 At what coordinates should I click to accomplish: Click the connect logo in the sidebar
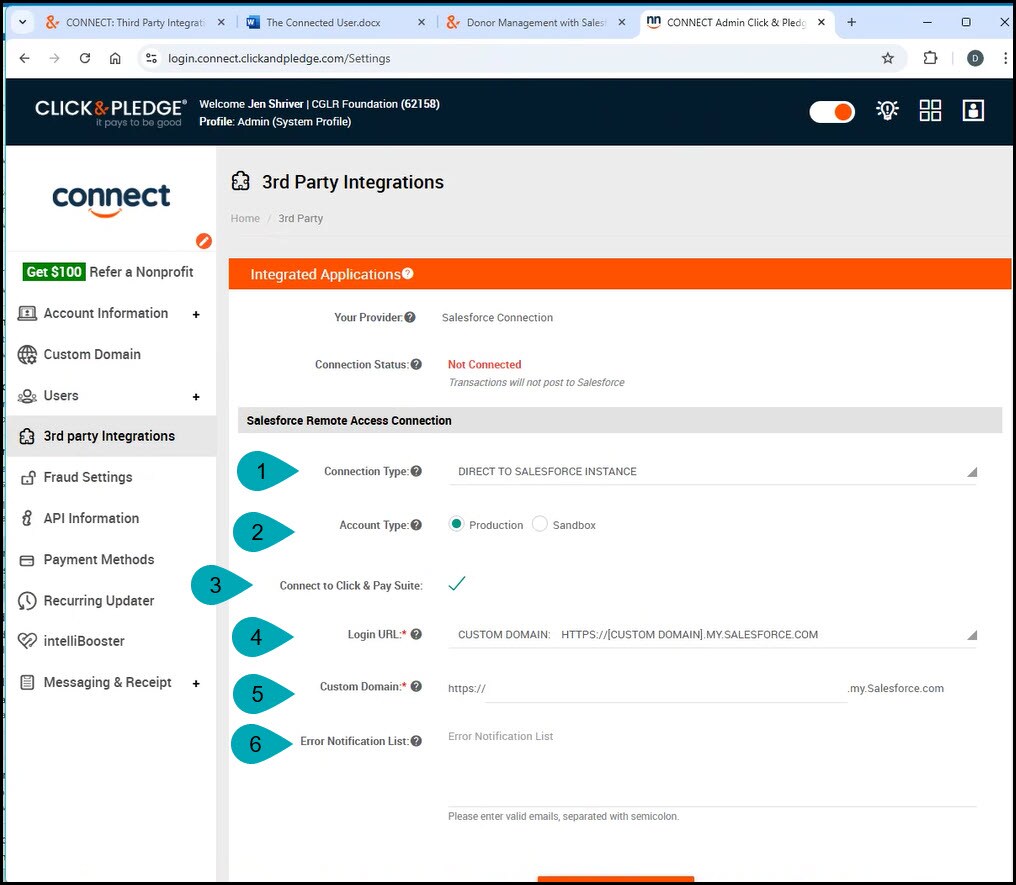pyautogui.click(x=111, y=200)
